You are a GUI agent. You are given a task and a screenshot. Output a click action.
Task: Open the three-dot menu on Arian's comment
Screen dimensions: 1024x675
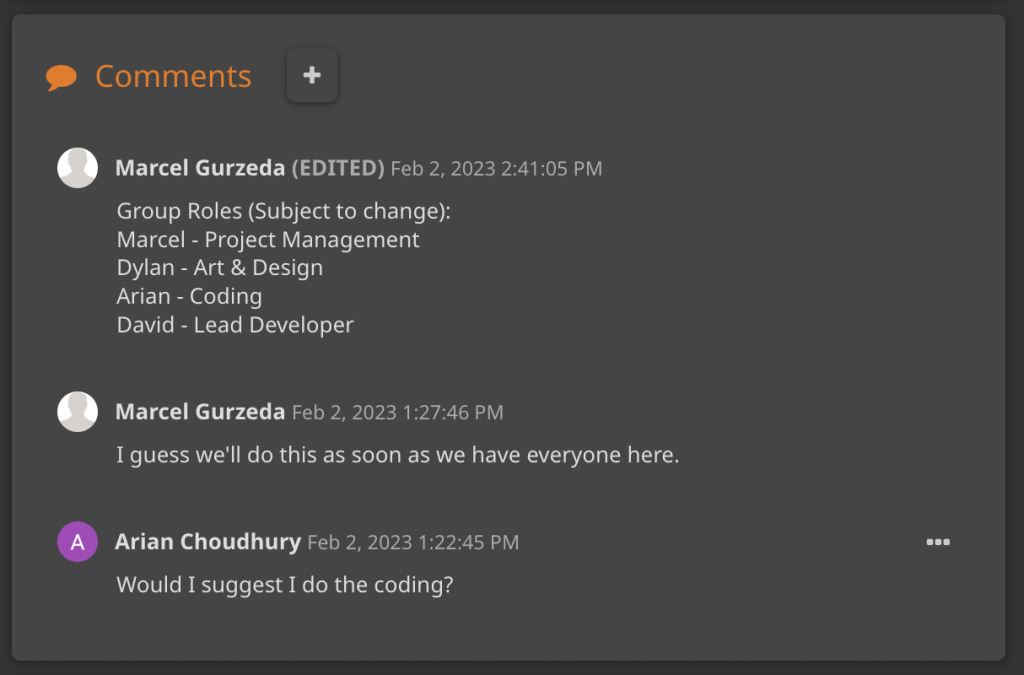[x=938, y=542]
